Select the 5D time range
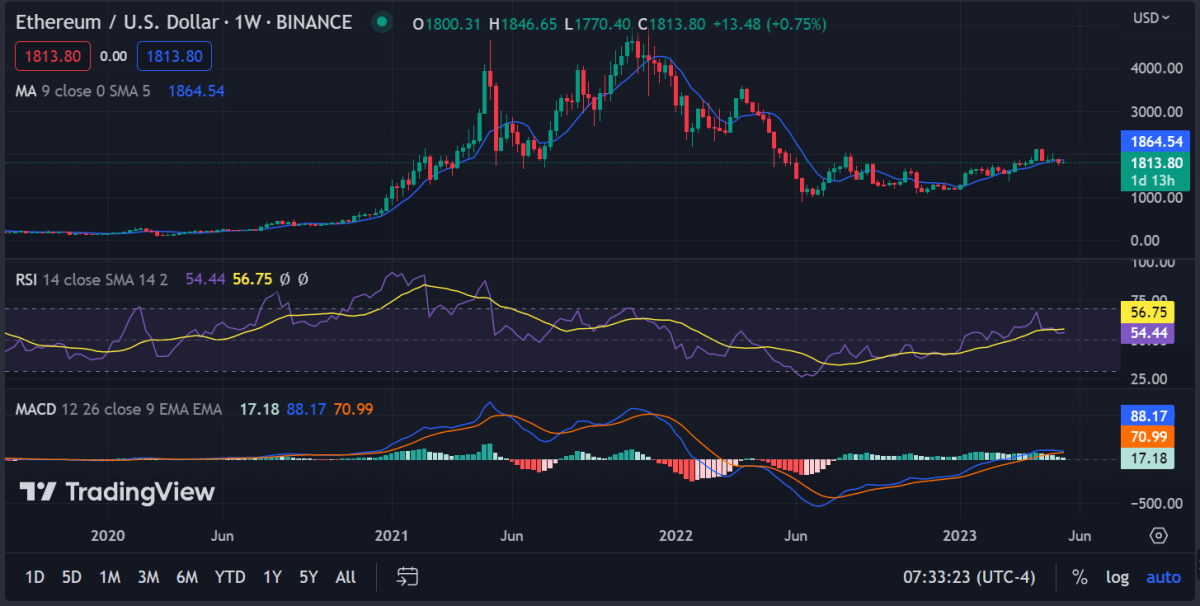The image size is (1200, 606). point(71,577)
